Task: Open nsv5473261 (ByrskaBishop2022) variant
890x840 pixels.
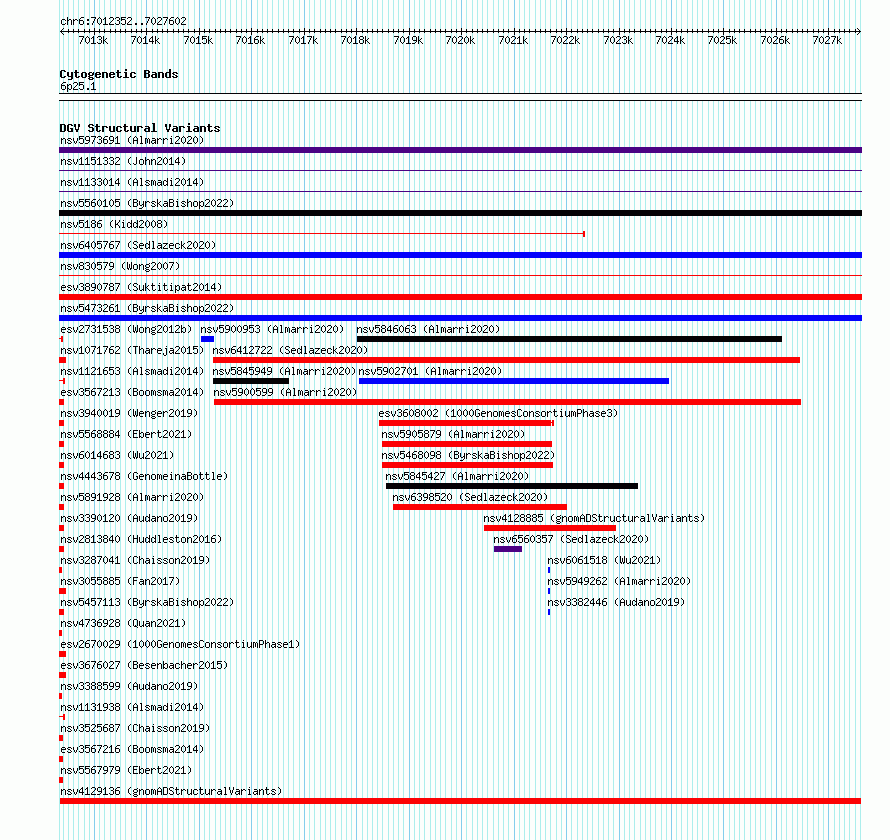Action: 147,308
